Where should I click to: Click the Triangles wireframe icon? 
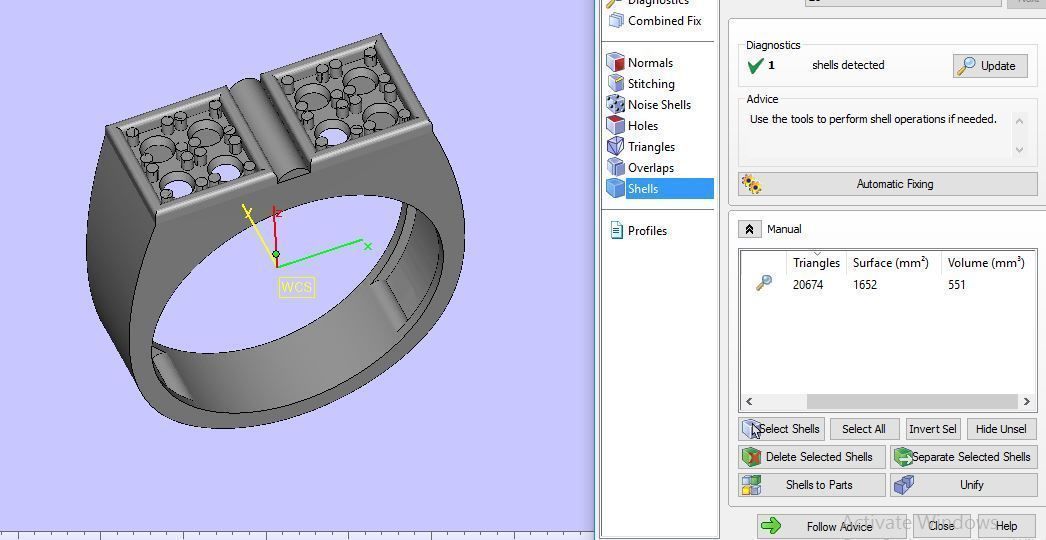pos(615,147)
